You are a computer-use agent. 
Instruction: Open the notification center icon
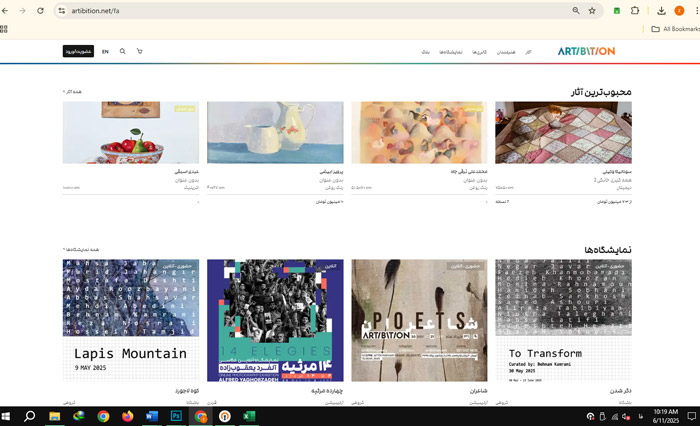pos(692,417)
